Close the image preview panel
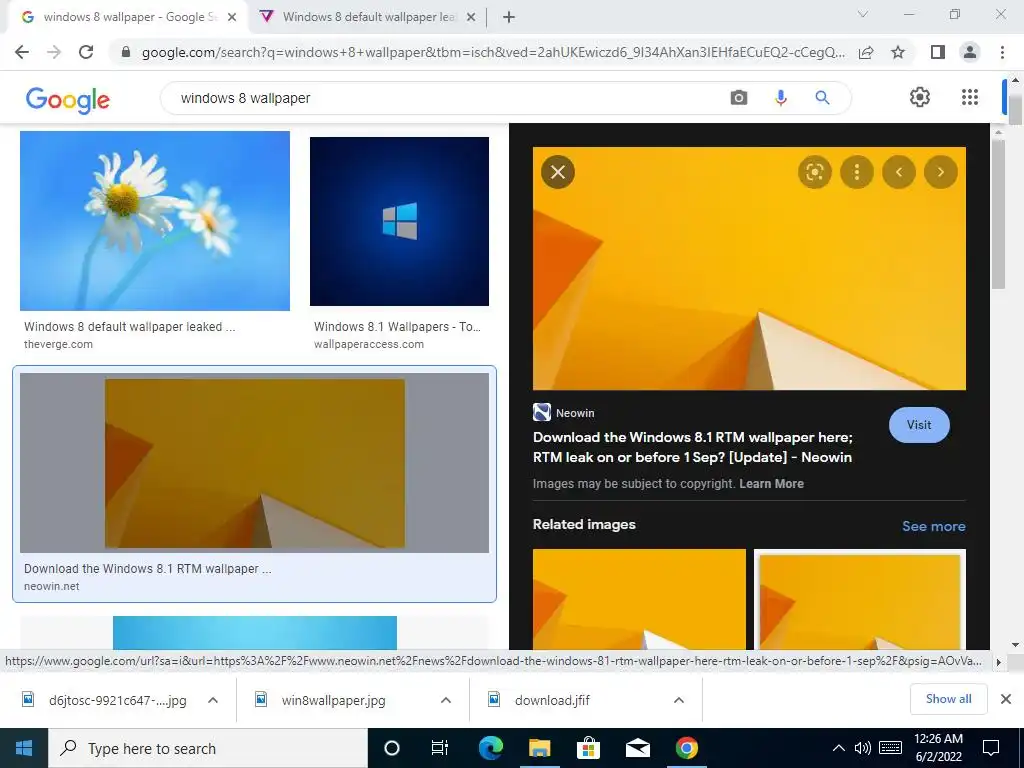 click(558, 172)
